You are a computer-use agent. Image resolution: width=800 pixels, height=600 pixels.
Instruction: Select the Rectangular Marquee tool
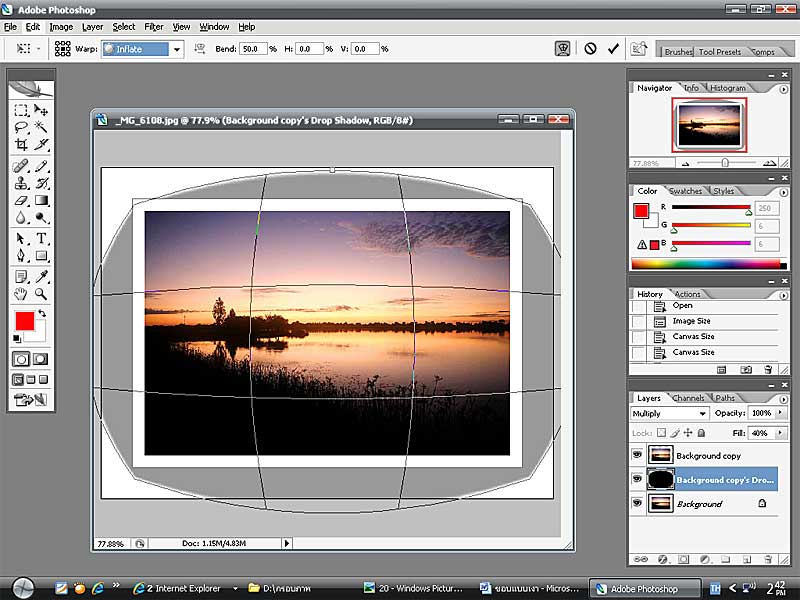coord(21,110)
